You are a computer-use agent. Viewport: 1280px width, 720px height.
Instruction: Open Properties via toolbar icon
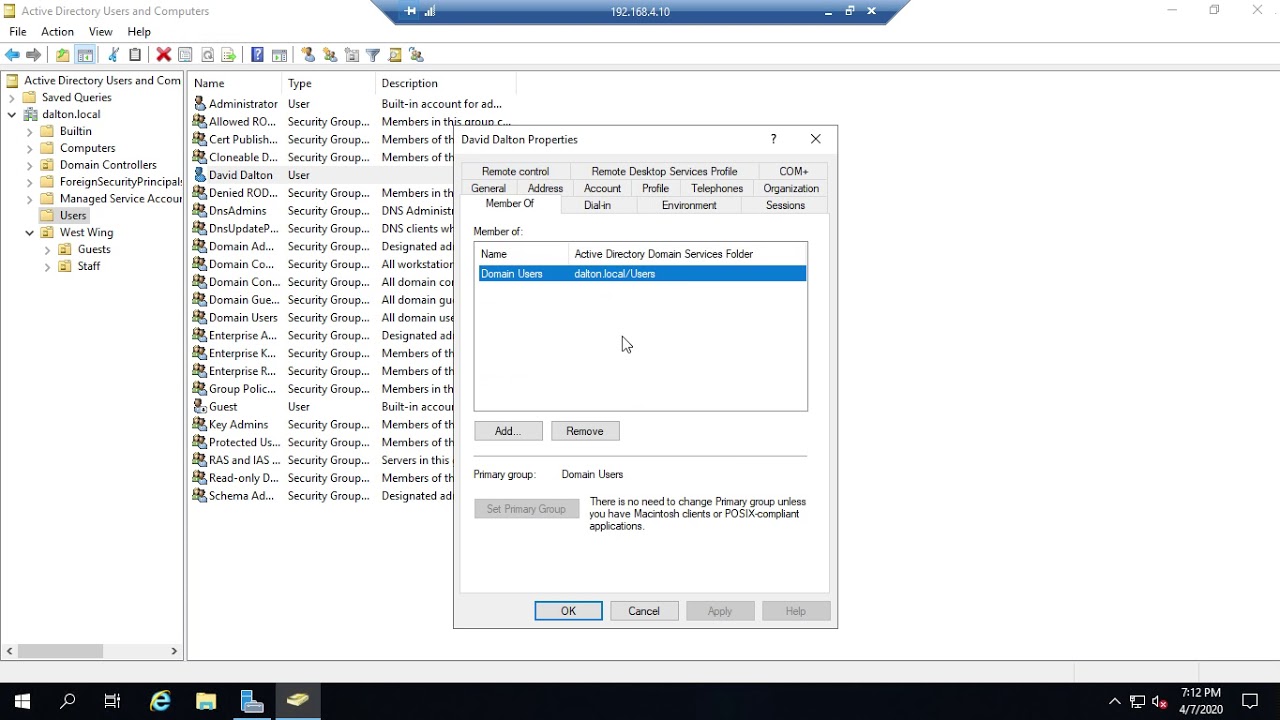click(186, 55)
